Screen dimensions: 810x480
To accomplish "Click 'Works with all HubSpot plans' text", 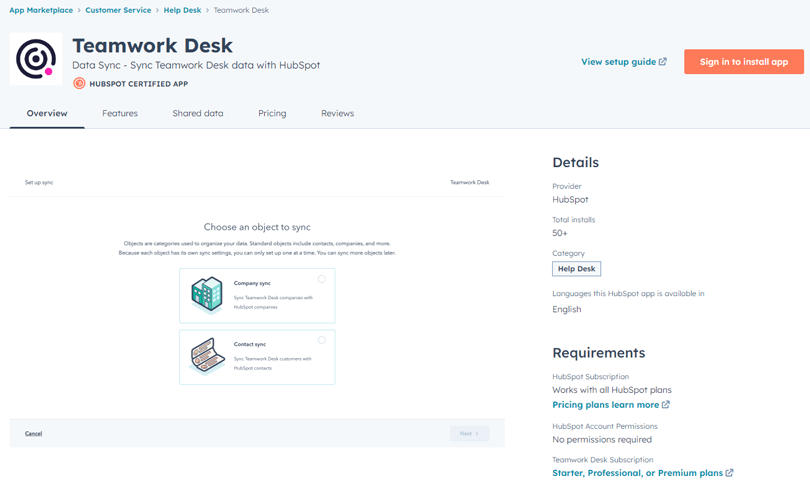I will click(612, 390).
